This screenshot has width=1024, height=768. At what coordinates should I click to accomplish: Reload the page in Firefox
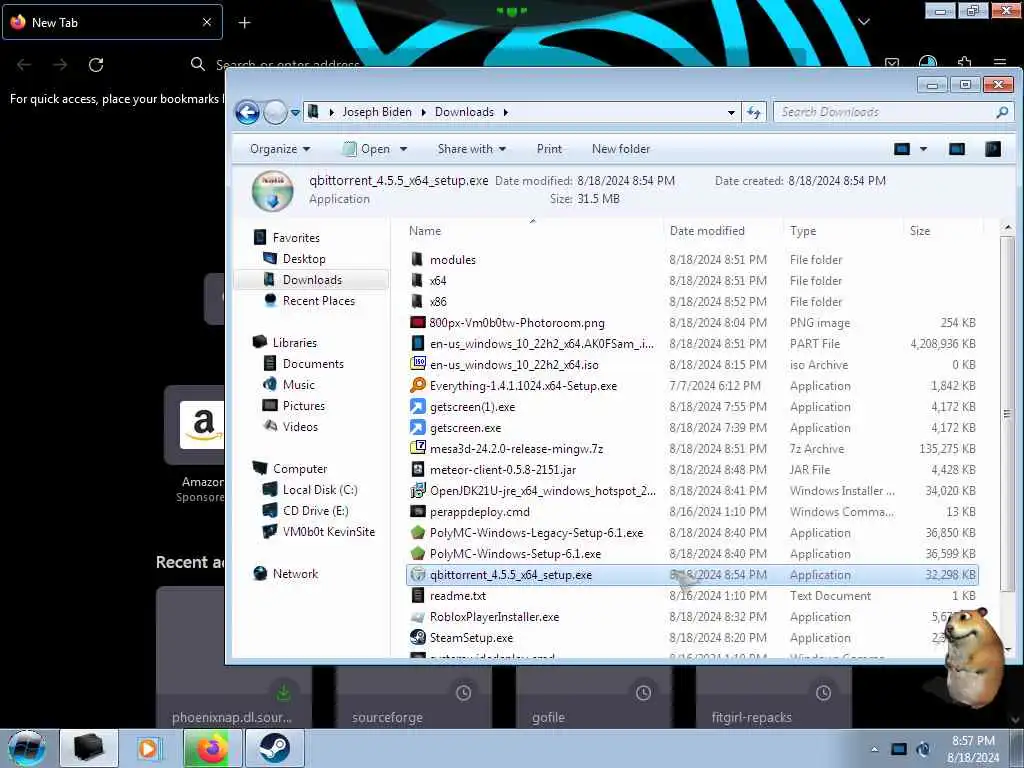[96, 64]
